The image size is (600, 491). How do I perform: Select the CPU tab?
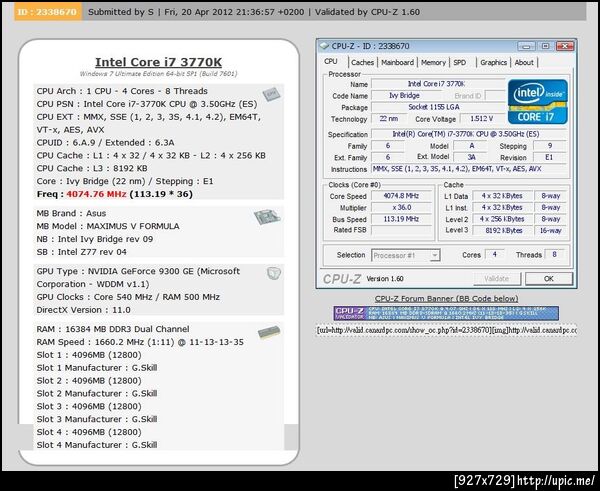(331, 62)
